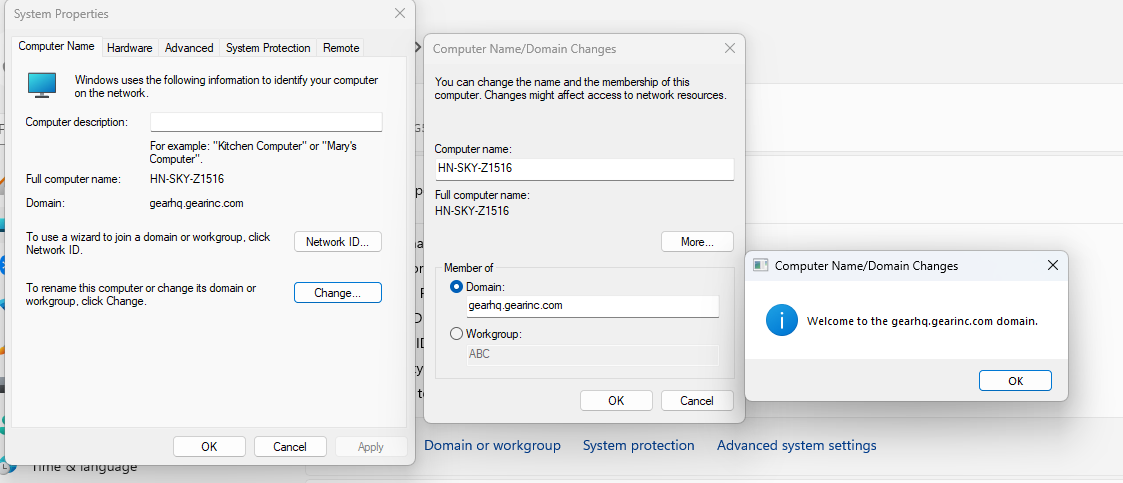The width and height of the screenshot is (1123, 483).
Task: Click the More... button
Action: [697, 242]
